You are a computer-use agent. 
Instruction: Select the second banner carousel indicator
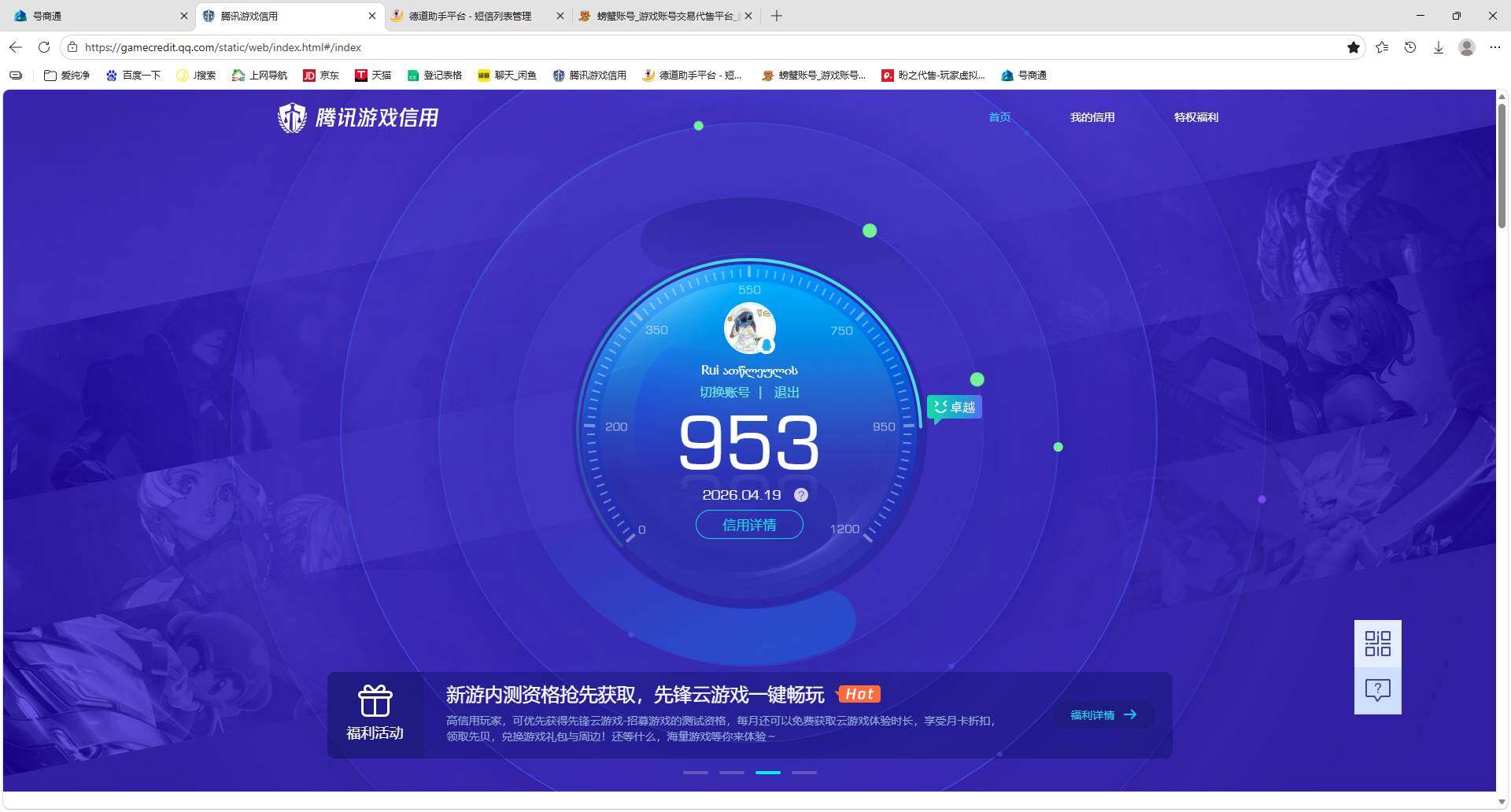tap(732, 773)
